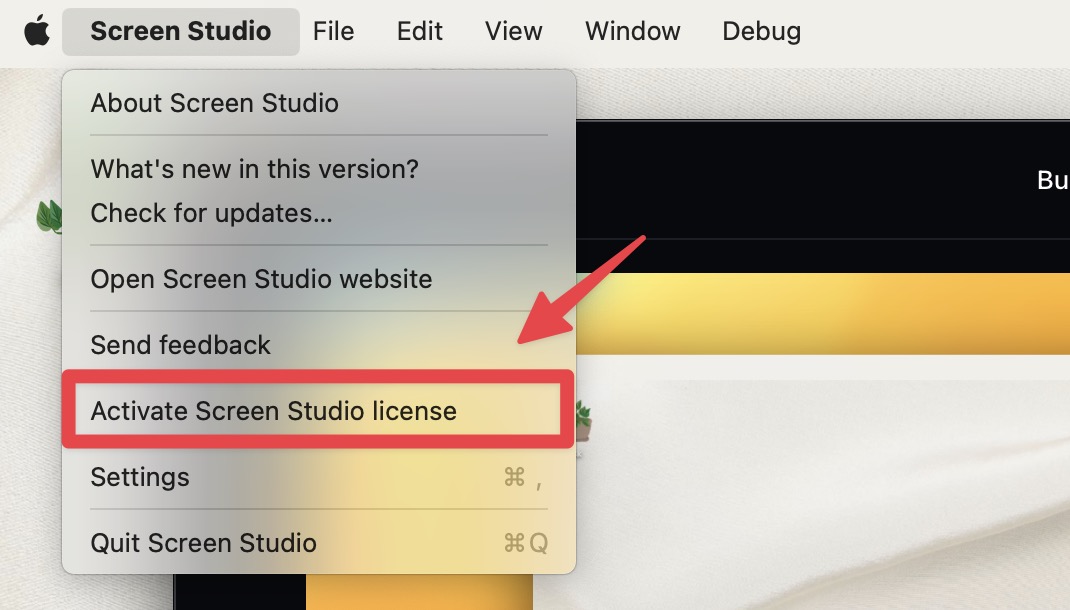Close the open Screen Studio menu via its title
Viewport: 1070px width, 610px height.
tap(181, 31)
